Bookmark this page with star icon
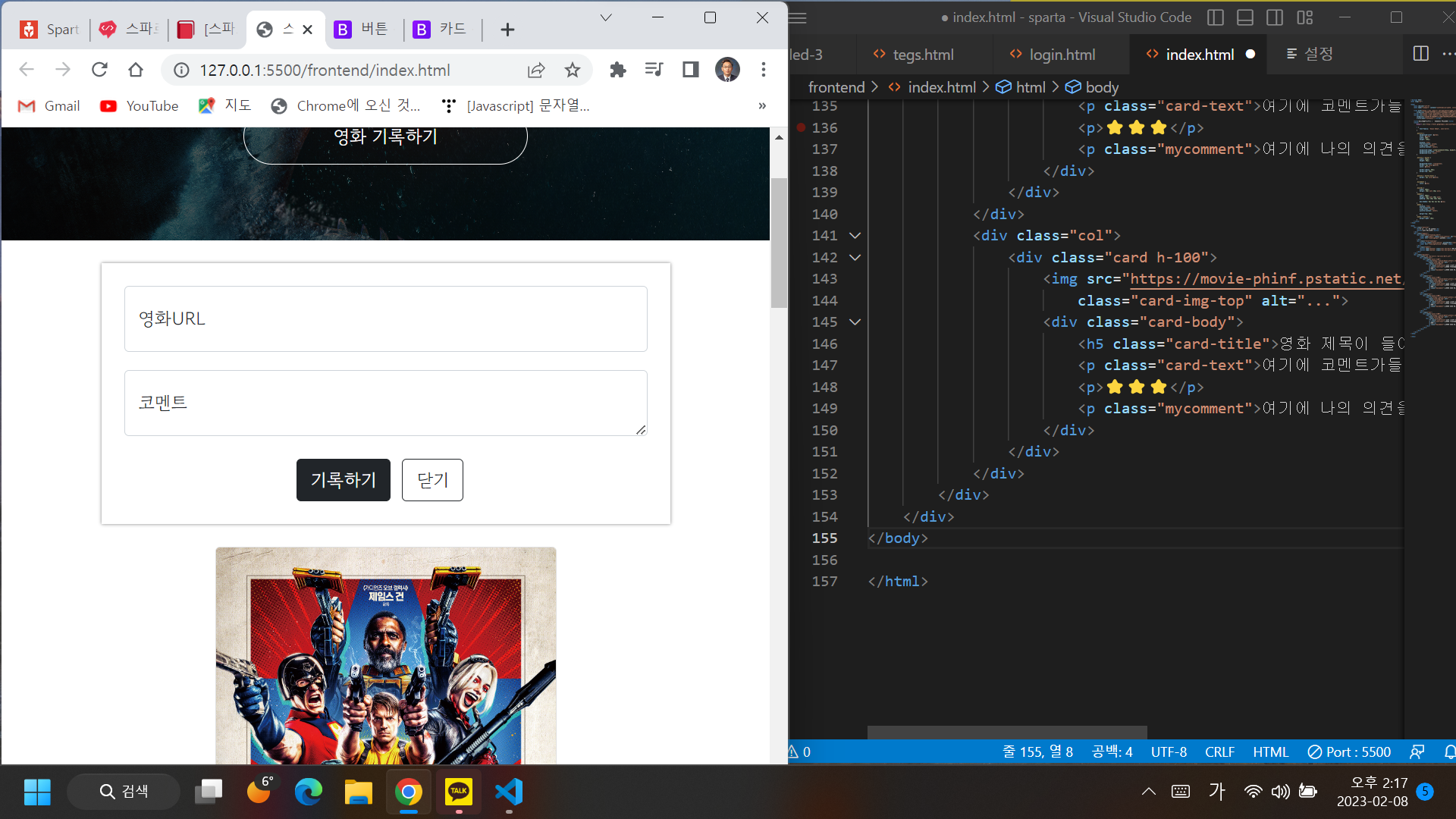Viewport: 1456px width, 819px height. point(573,70)
